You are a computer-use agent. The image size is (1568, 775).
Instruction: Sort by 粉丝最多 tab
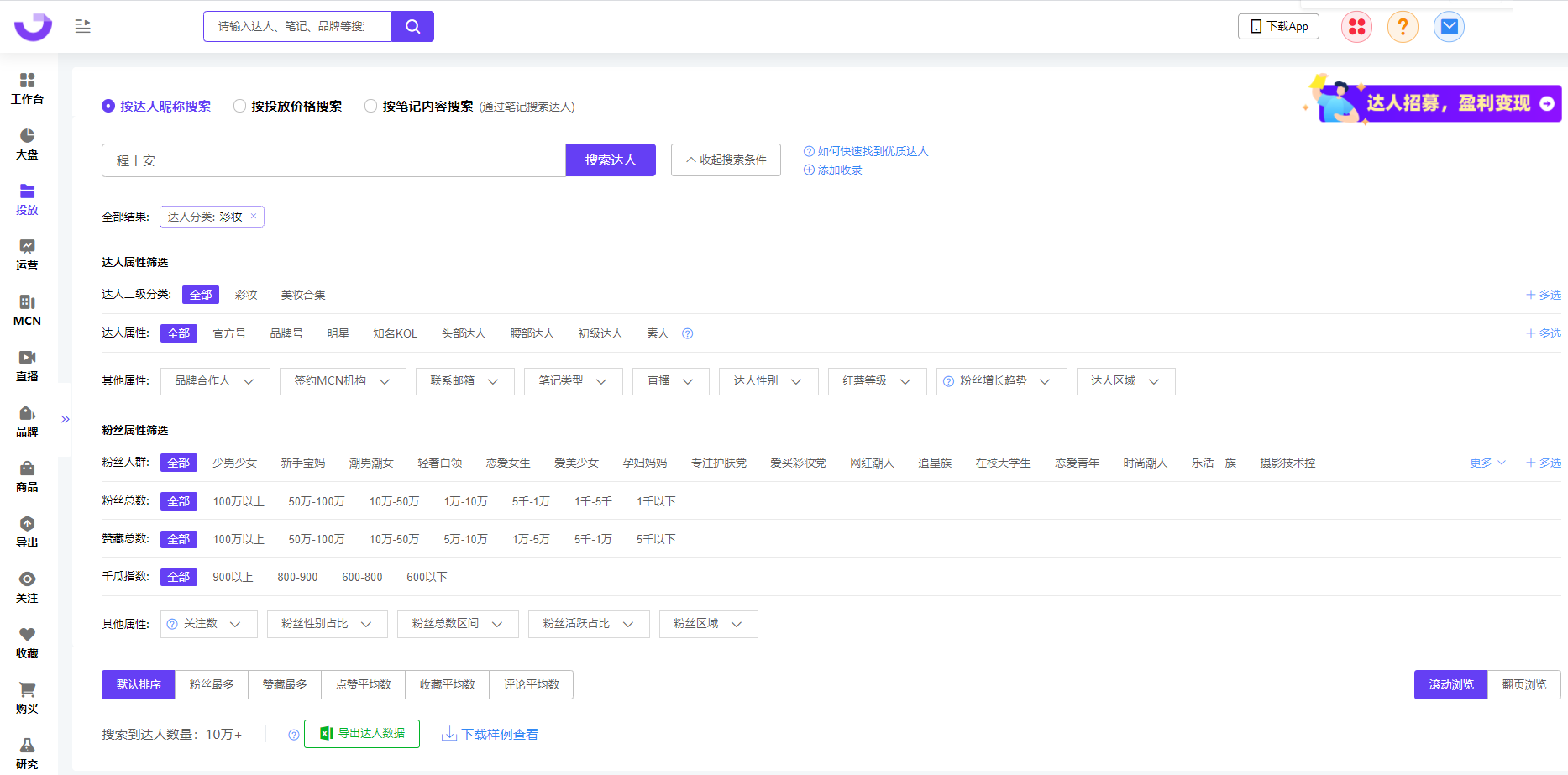click(211, 684)
